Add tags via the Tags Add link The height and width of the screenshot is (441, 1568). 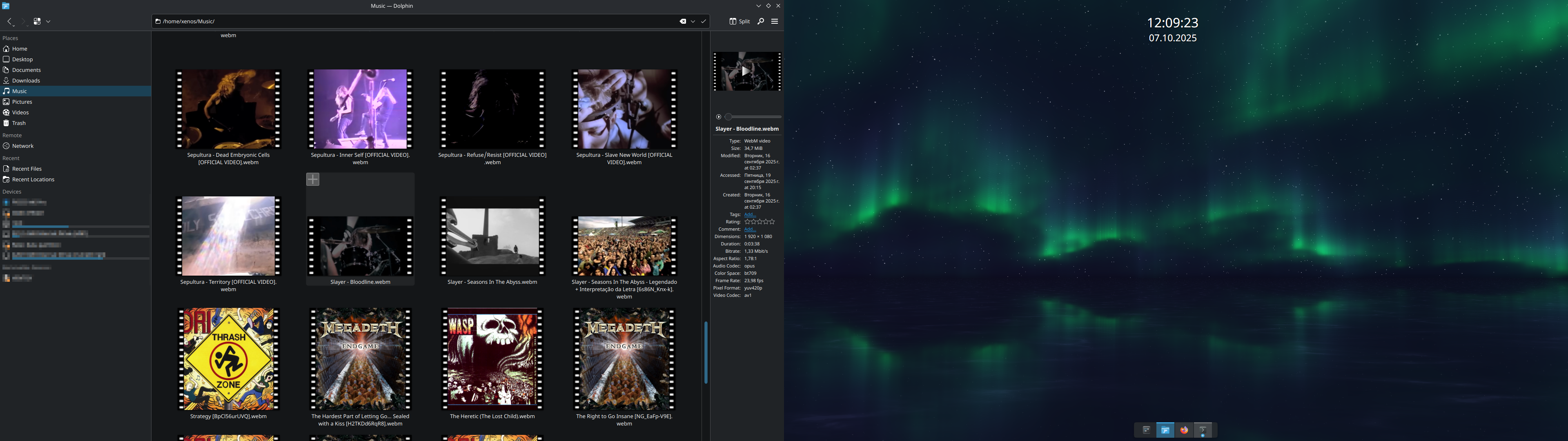tap(749, 214)
